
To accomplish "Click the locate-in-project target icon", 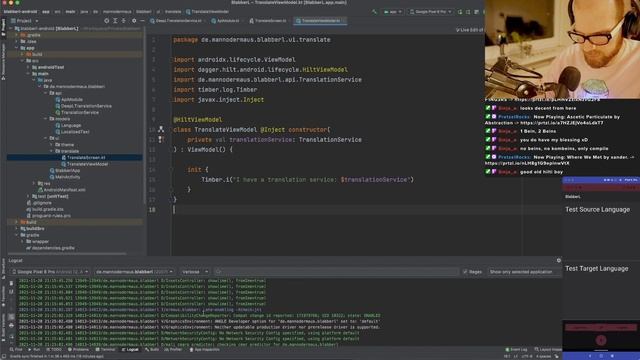I will [107, 21].
